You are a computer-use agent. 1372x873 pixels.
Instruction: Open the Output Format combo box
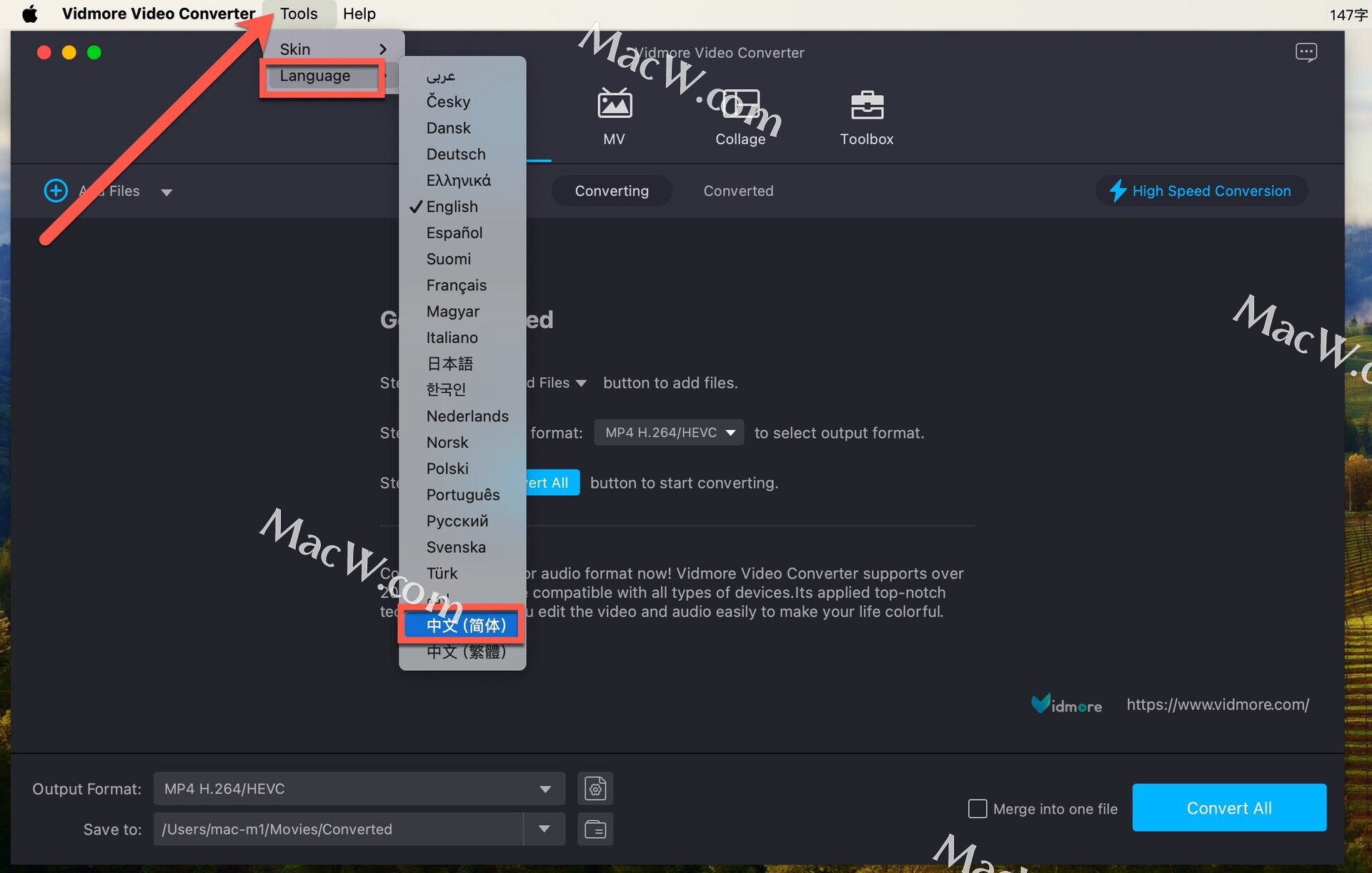[359, 789]
